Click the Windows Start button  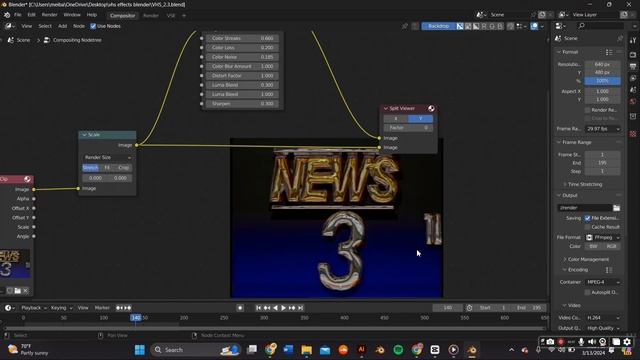click(140, 350)
